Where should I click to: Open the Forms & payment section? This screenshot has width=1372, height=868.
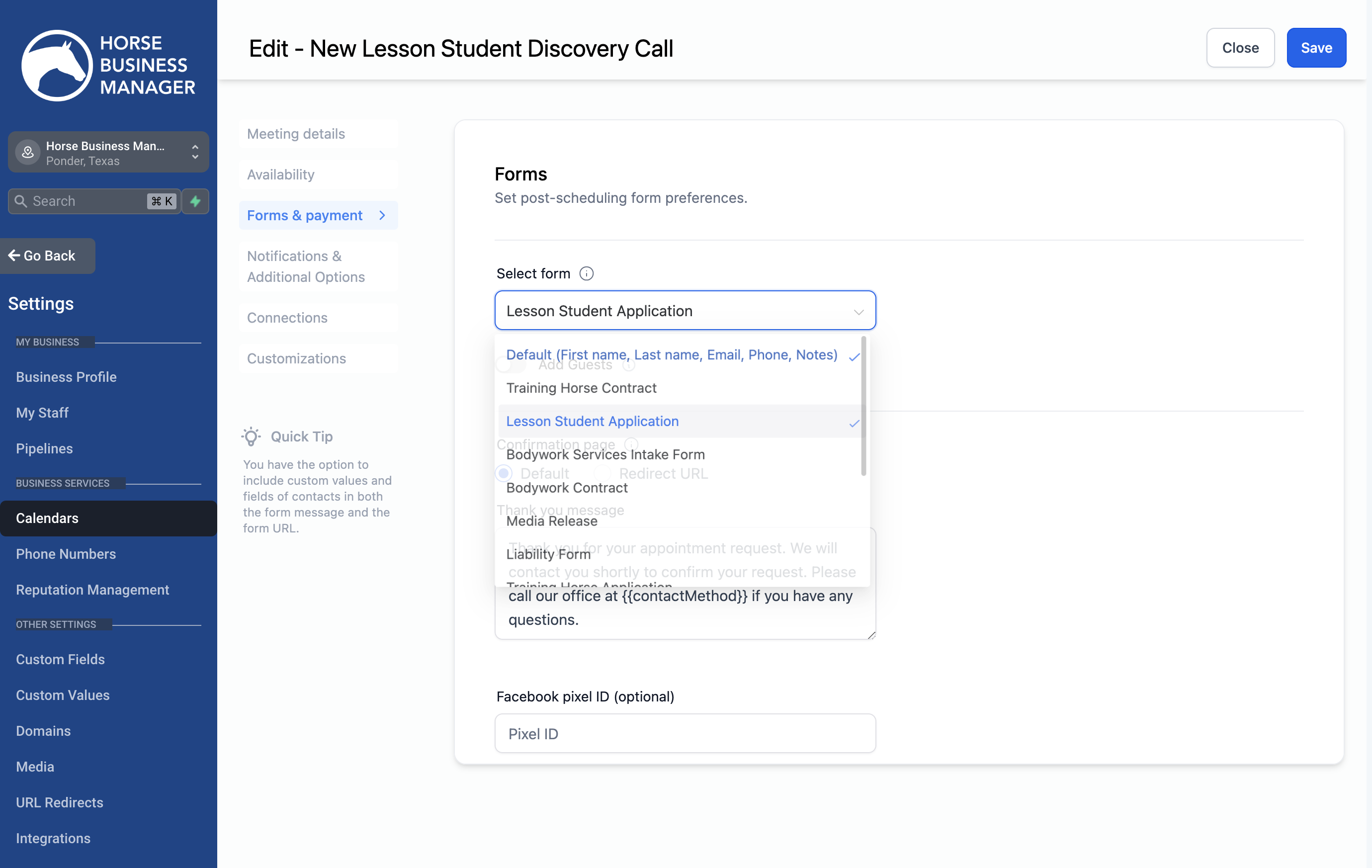pos(319,215)
